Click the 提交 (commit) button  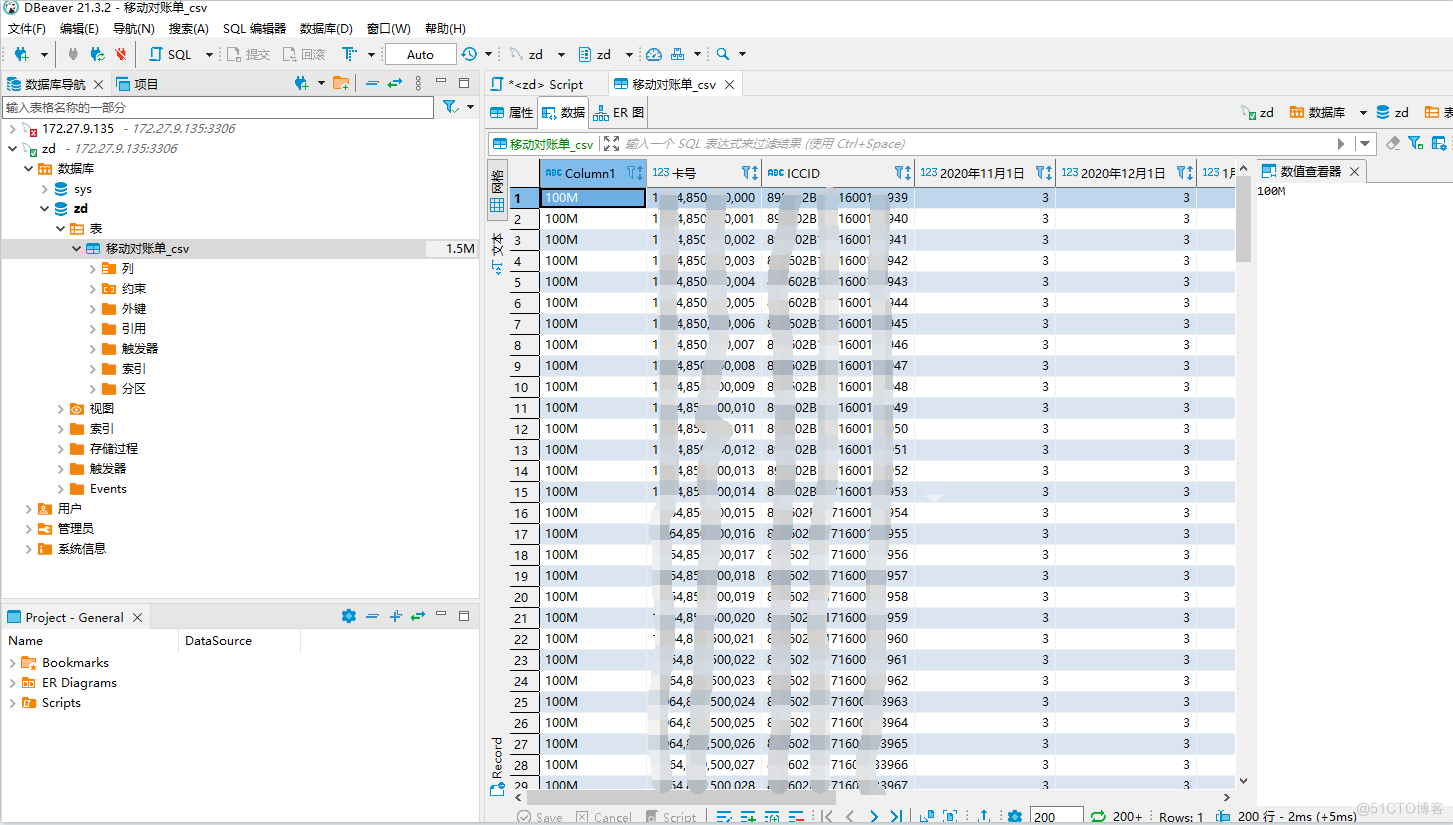249,54
